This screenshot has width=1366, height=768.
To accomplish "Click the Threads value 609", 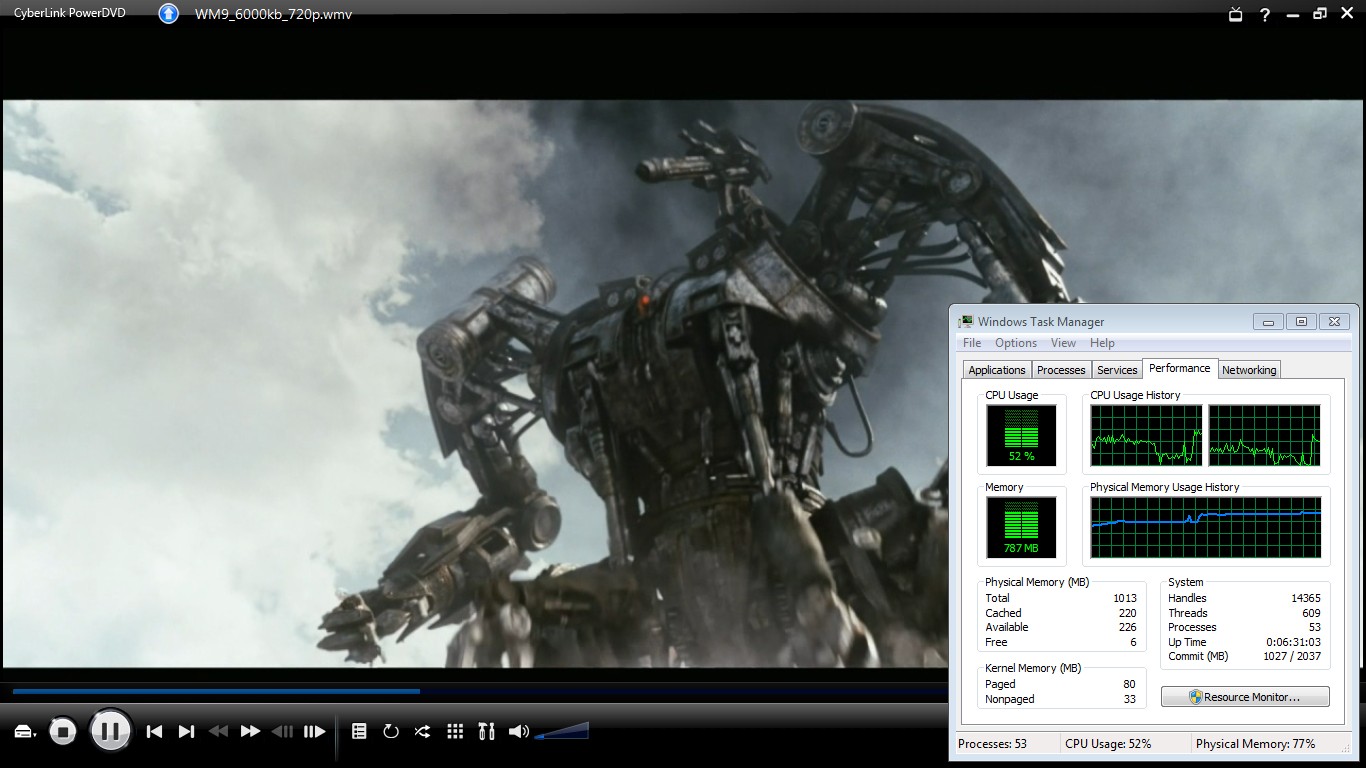I will point(1311,613).
